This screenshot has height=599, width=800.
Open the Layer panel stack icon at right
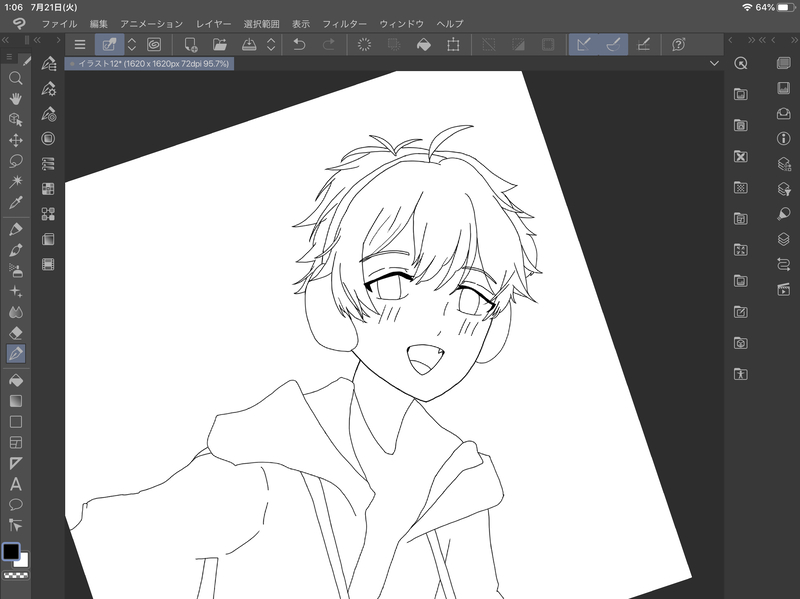(x=784, y=238)
